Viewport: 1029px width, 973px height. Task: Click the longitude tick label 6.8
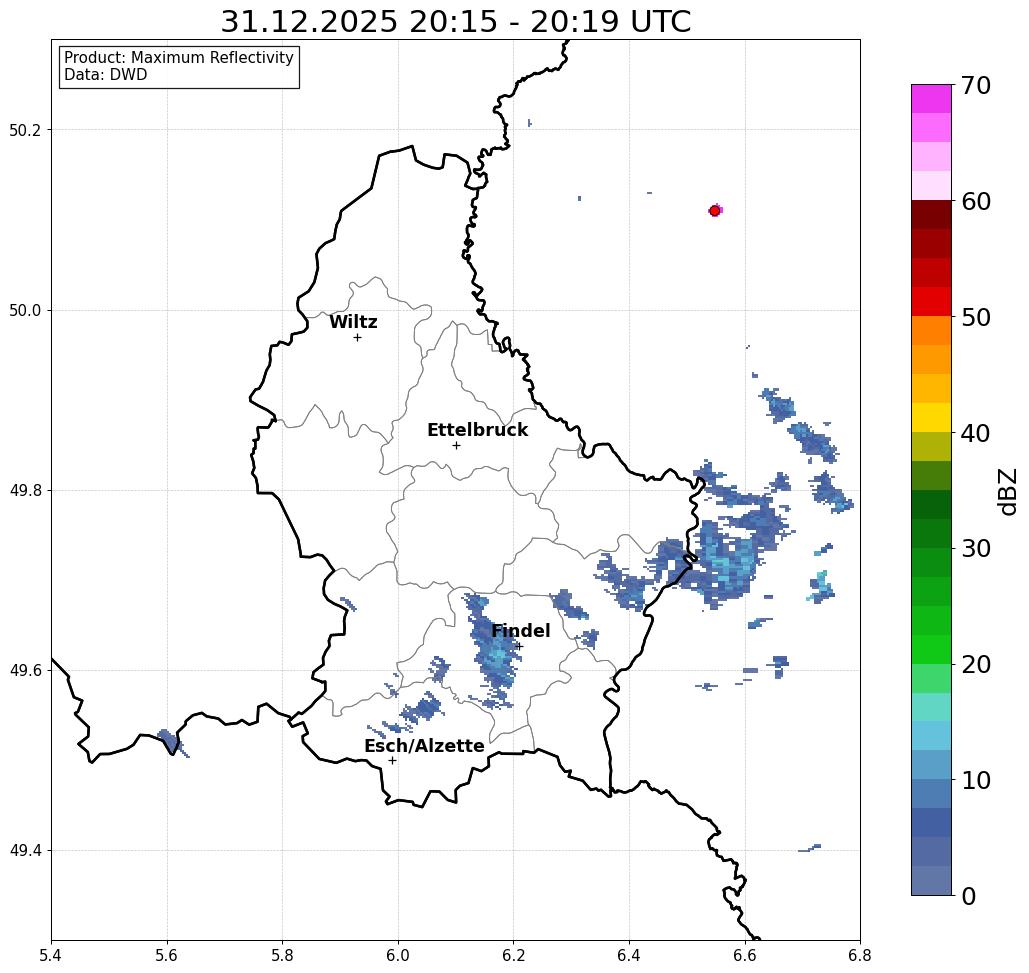click(x=860, y=955)
